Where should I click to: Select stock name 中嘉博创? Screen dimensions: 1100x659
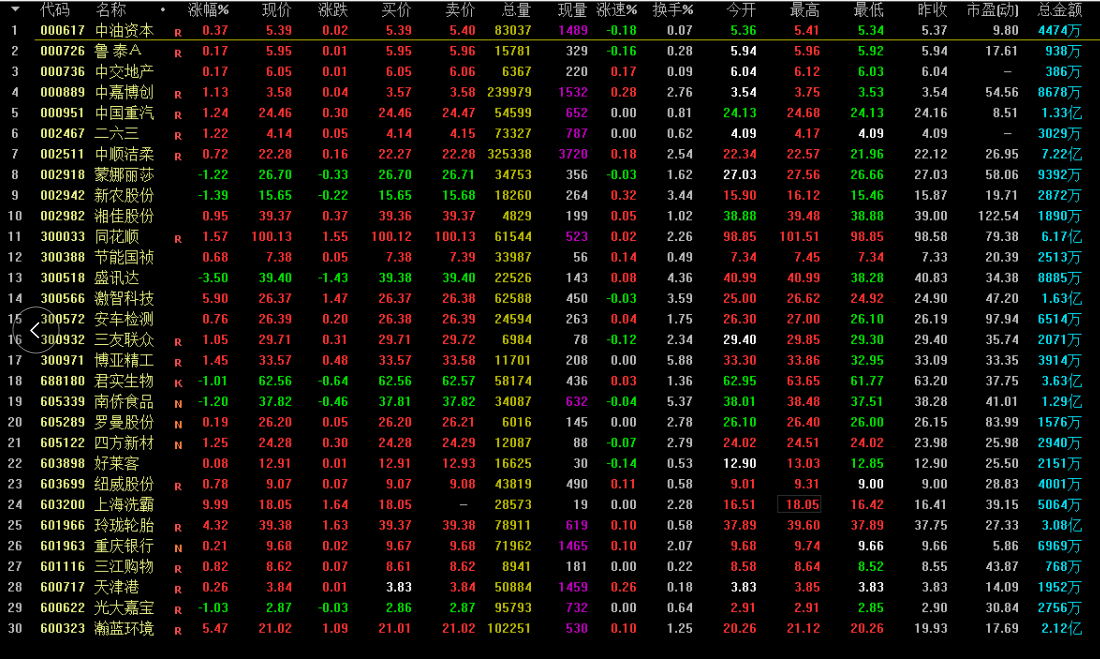point(124,93)
